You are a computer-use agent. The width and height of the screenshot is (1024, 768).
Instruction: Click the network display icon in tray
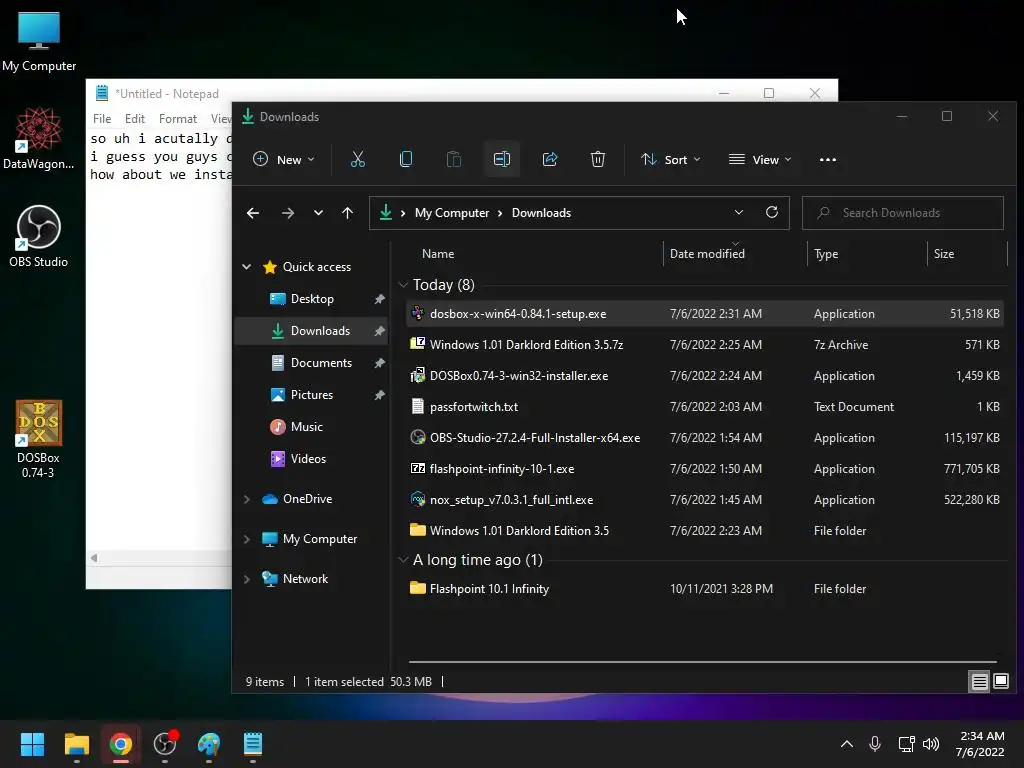906,744
